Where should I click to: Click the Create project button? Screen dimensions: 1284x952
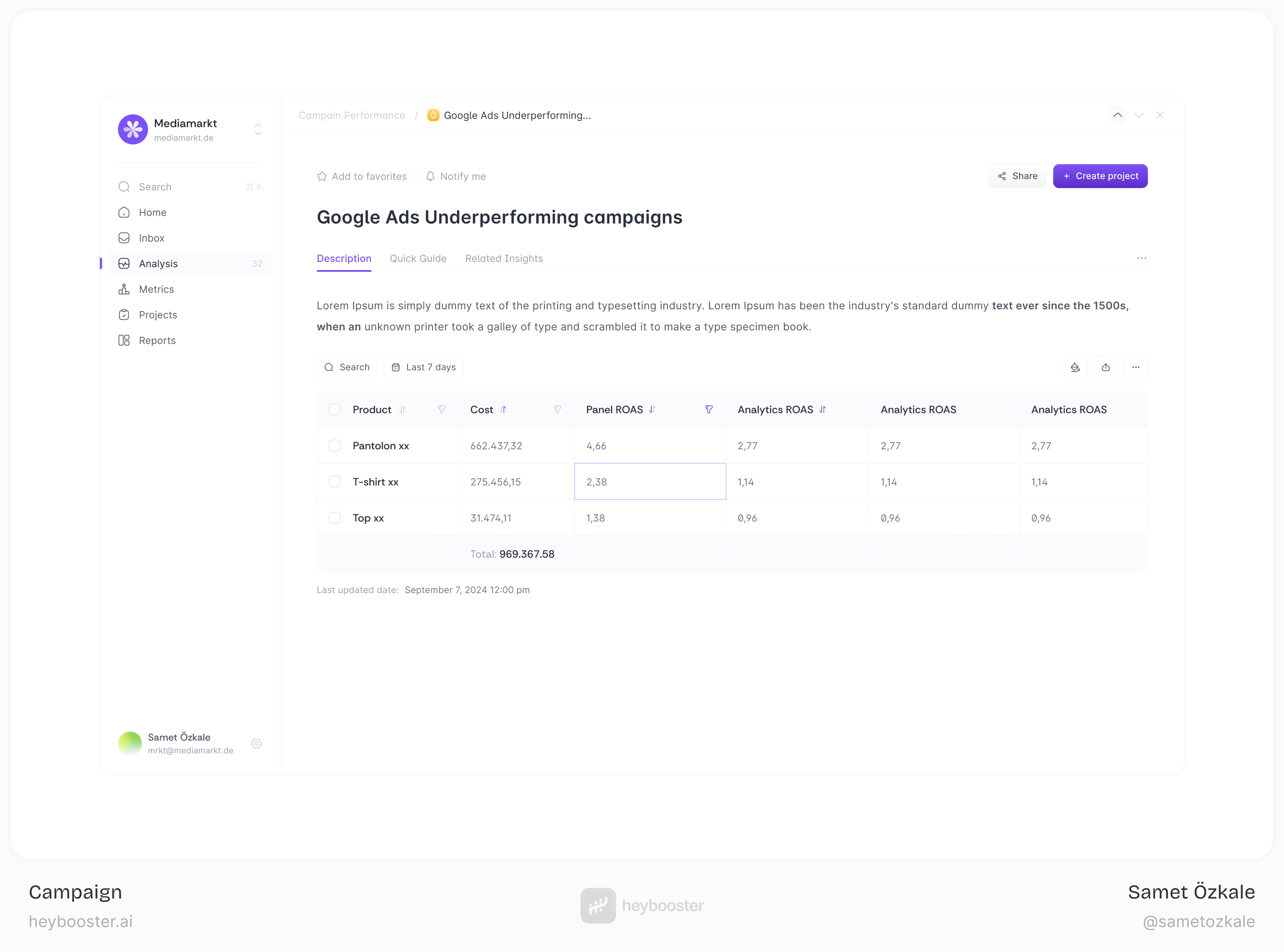pos(1100,176)
